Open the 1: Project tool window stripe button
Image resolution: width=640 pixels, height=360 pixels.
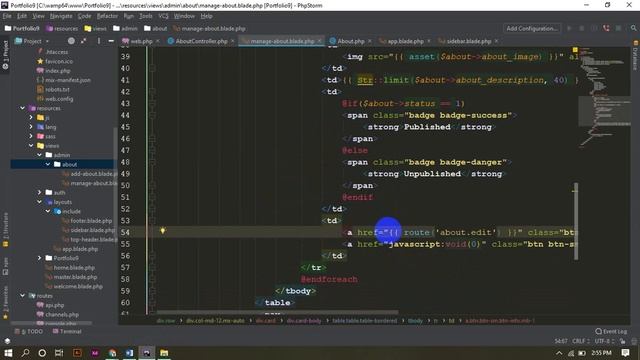(5, 55)
